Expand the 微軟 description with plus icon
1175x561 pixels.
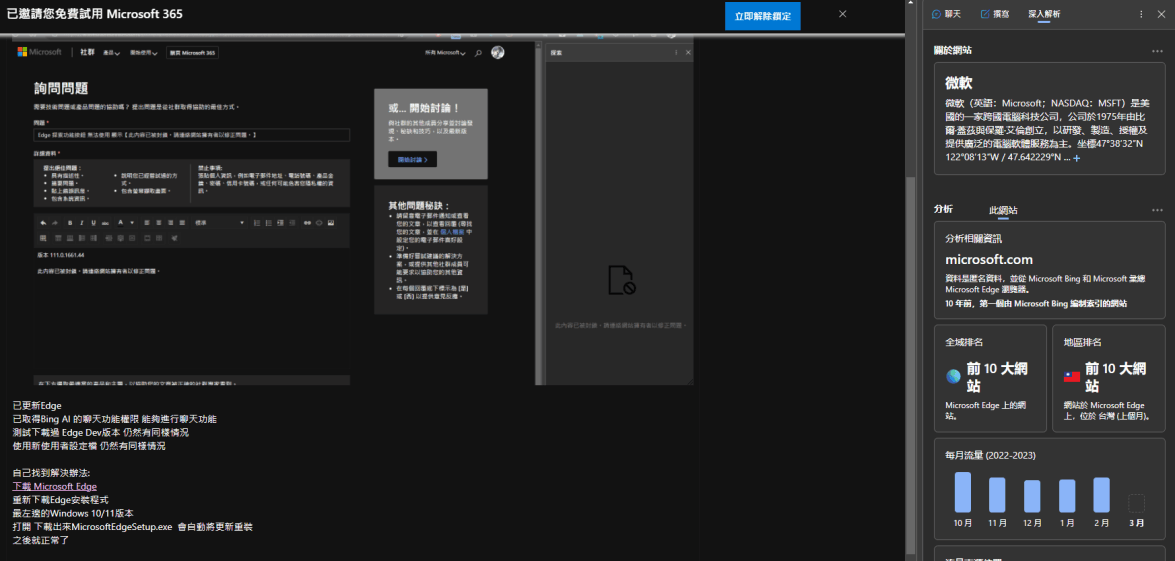(x=1077, y=158)
